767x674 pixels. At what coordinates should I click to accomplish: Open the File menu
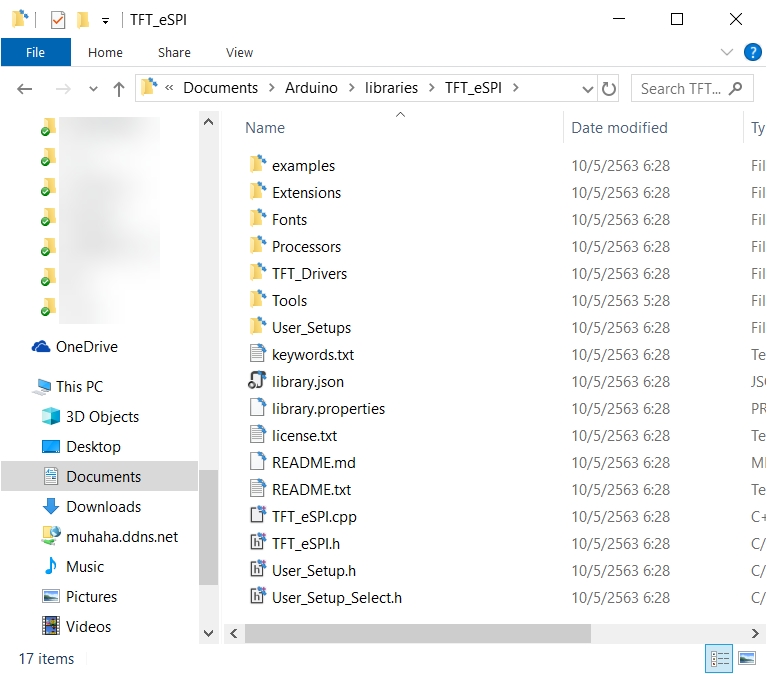(35, 52)
